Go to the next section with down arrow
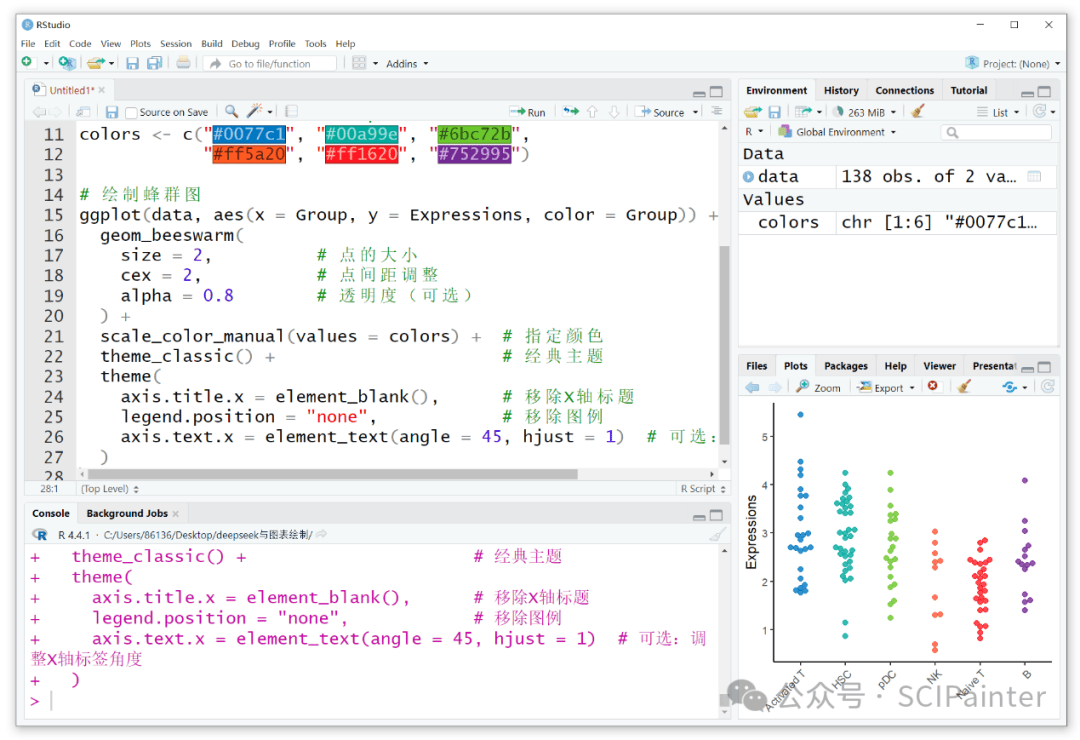 click(614, 112)
